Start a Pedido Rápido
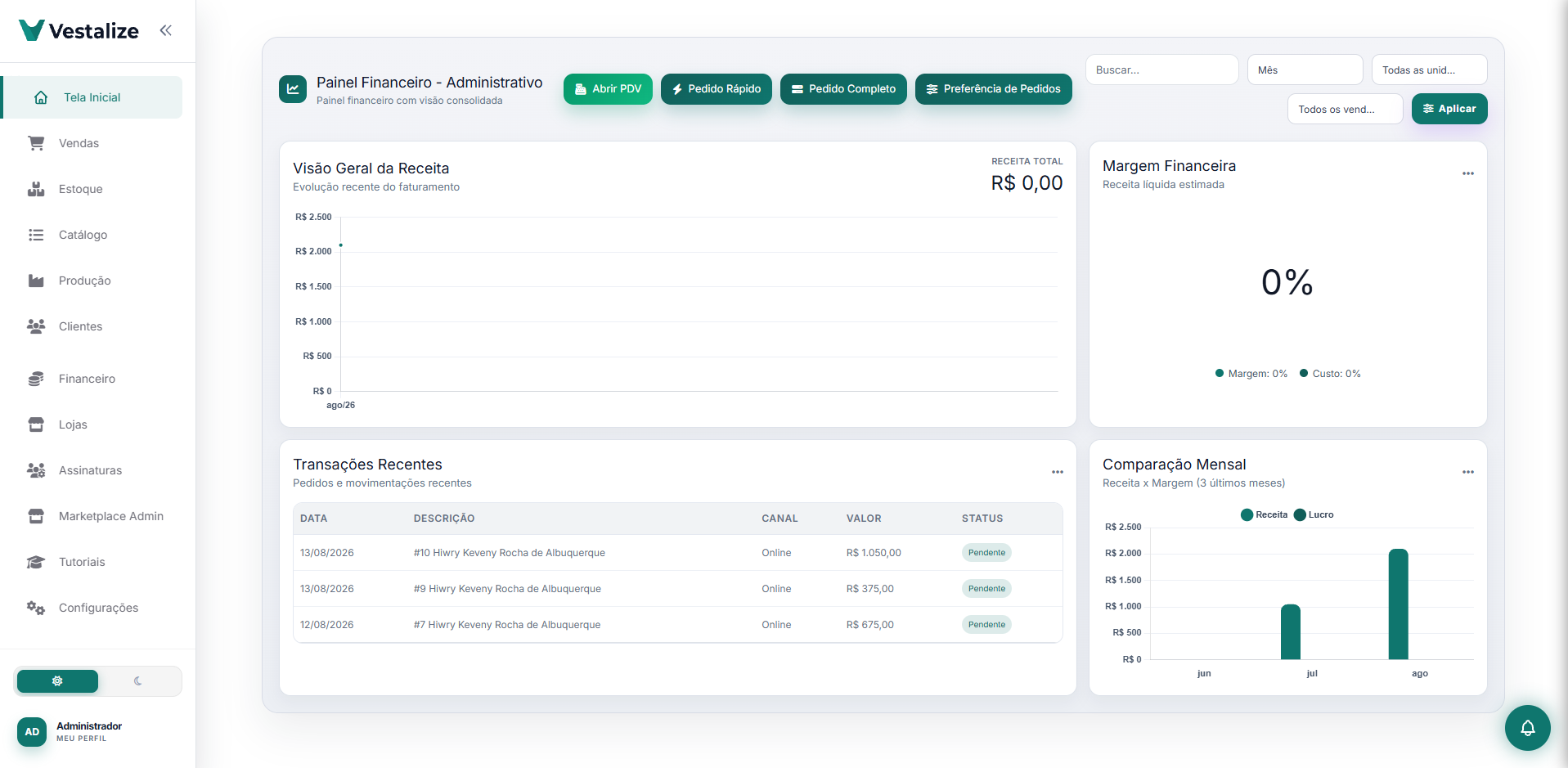The image size is (1568, 768). (717, 89)
